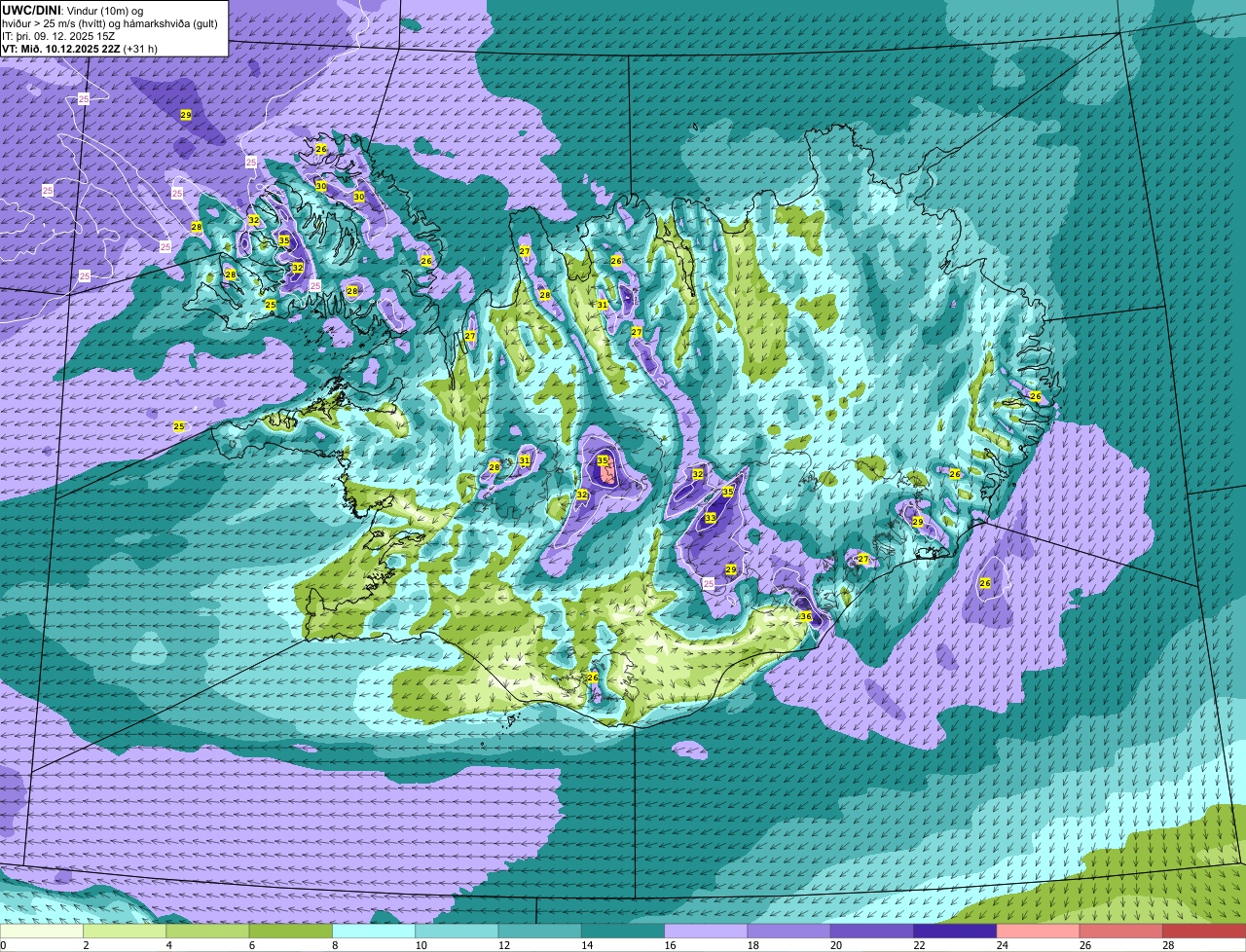Select the 10–12 m/s light teal swatch
Image resolution: width=1246 pixels, height=952 pixels.
[457, 932]
